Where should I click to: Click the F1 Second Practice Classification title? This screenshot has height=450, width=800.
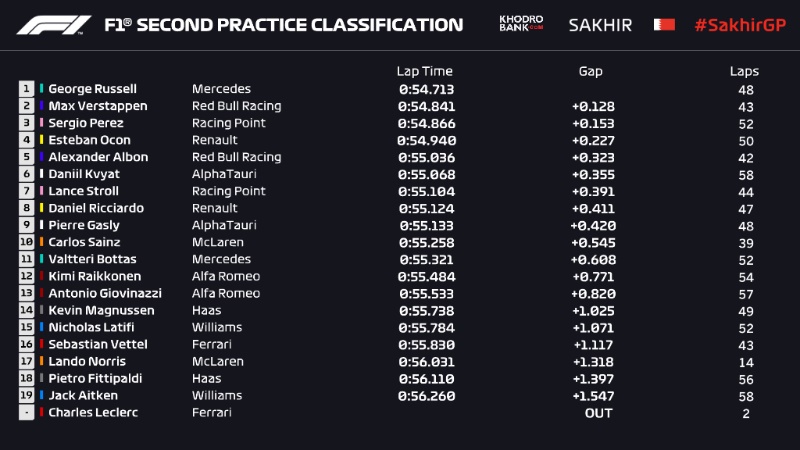285,25
